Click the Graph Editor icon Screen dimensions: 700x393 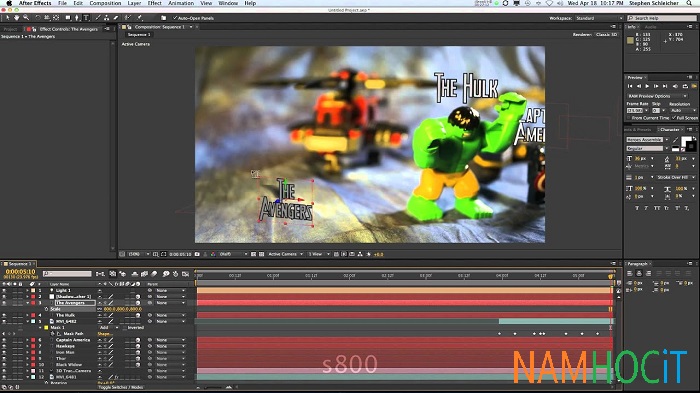[185, 274]
